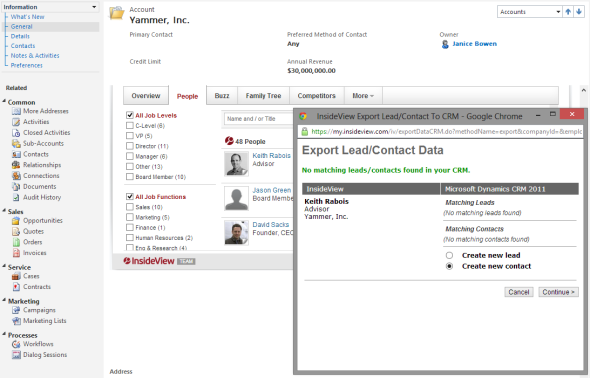The width and height of the screenshot is (590, 378).
Task: Toggle All Job Levels checkbox
Action: pos(130,115)
